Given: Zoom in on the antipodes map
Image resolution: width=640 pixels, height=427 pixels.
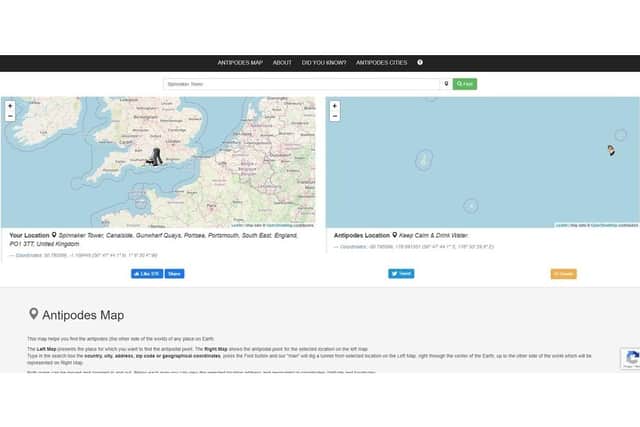Looking at the screenshot, I should point(335,106).
